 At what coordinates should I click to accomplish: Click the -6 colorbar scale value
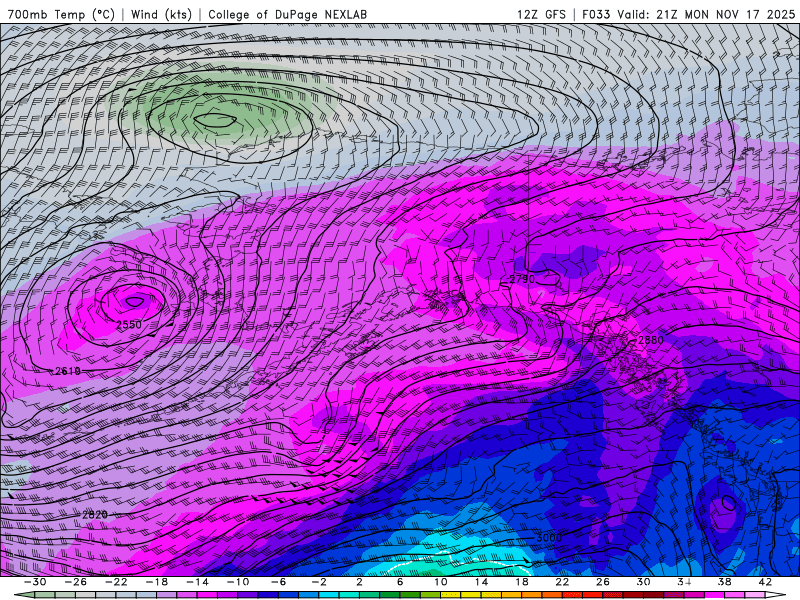point(278,582)
